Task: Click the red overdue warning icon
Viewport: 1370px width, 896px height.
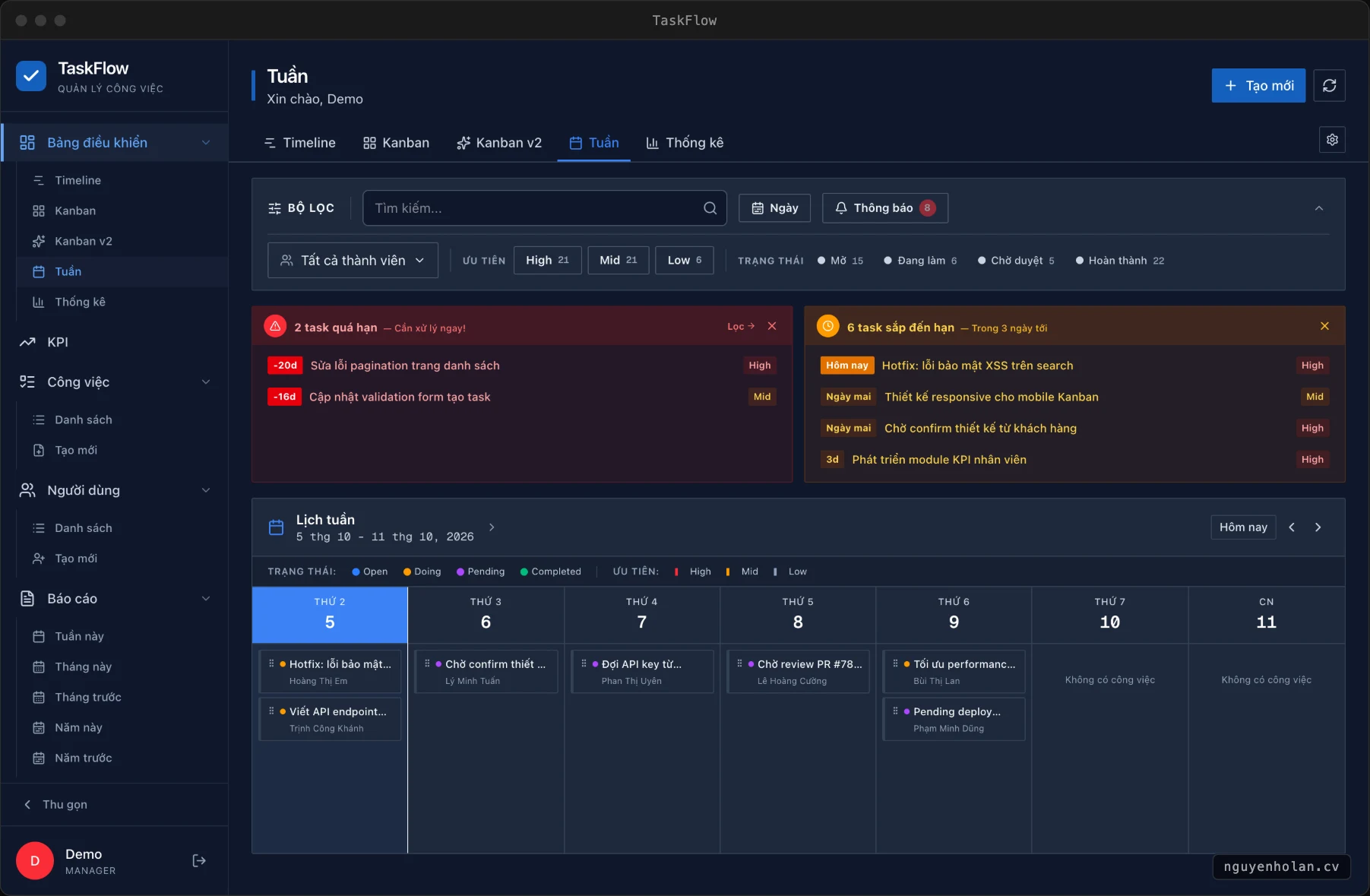Action: 275,326
